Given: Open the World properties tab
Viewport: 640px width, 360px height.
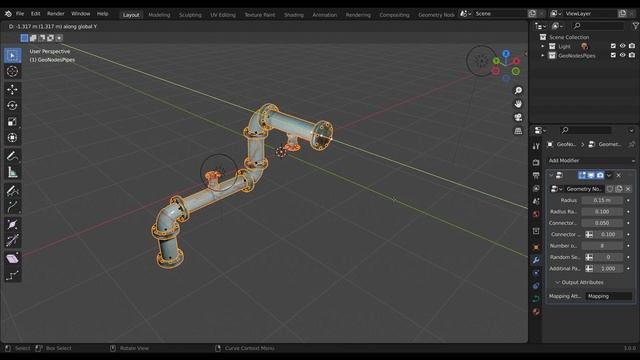Looking at the screenshot, I should (536, 214).
